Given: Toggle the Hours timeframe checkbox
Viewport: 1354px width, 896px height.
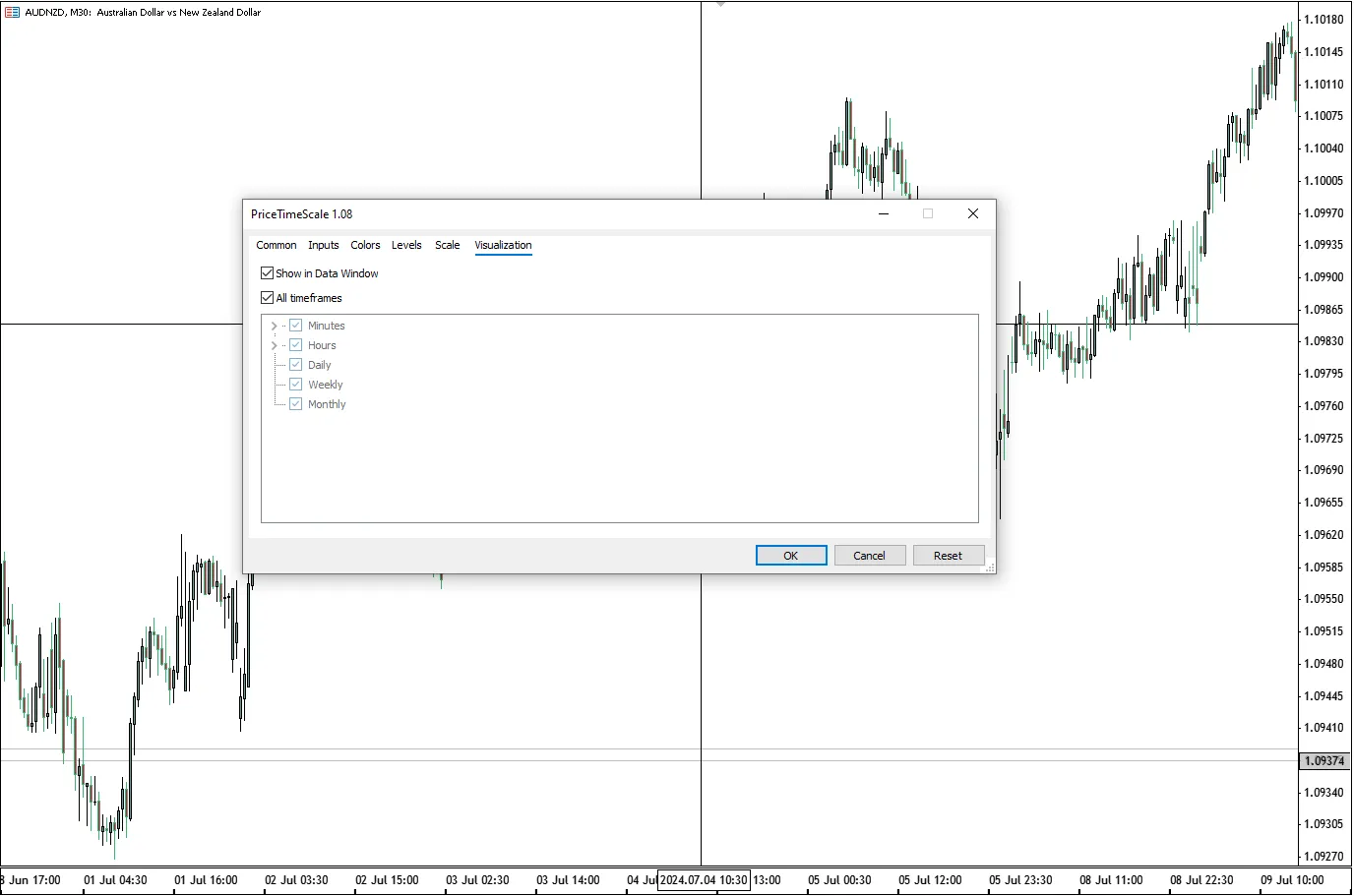Looking at the screenshot, I should coord(295,345).
